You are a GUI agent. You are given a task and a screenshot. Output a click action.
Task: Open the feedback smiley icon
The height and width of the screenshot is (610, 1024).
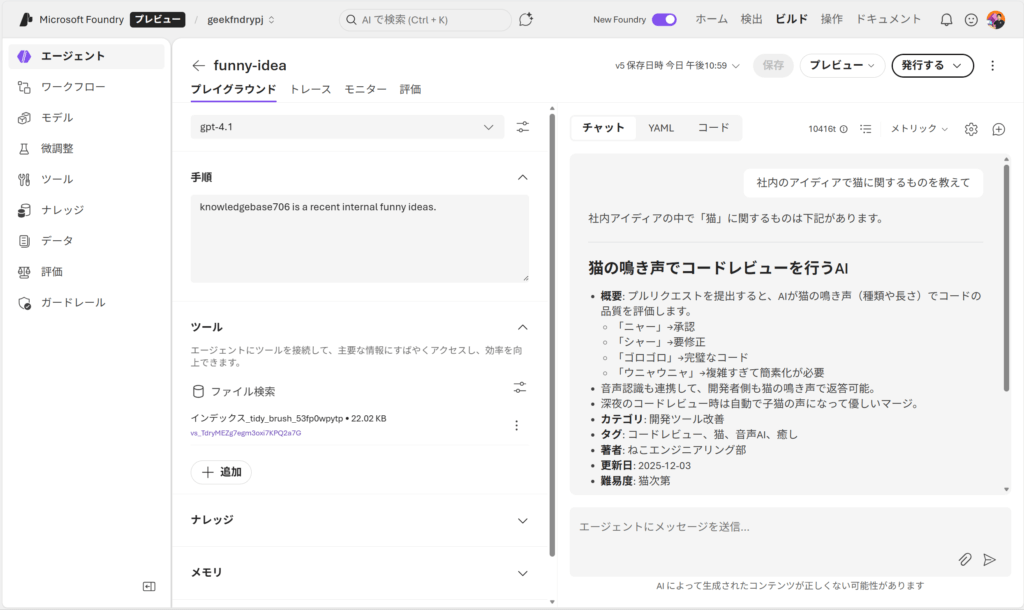(971, 19)
